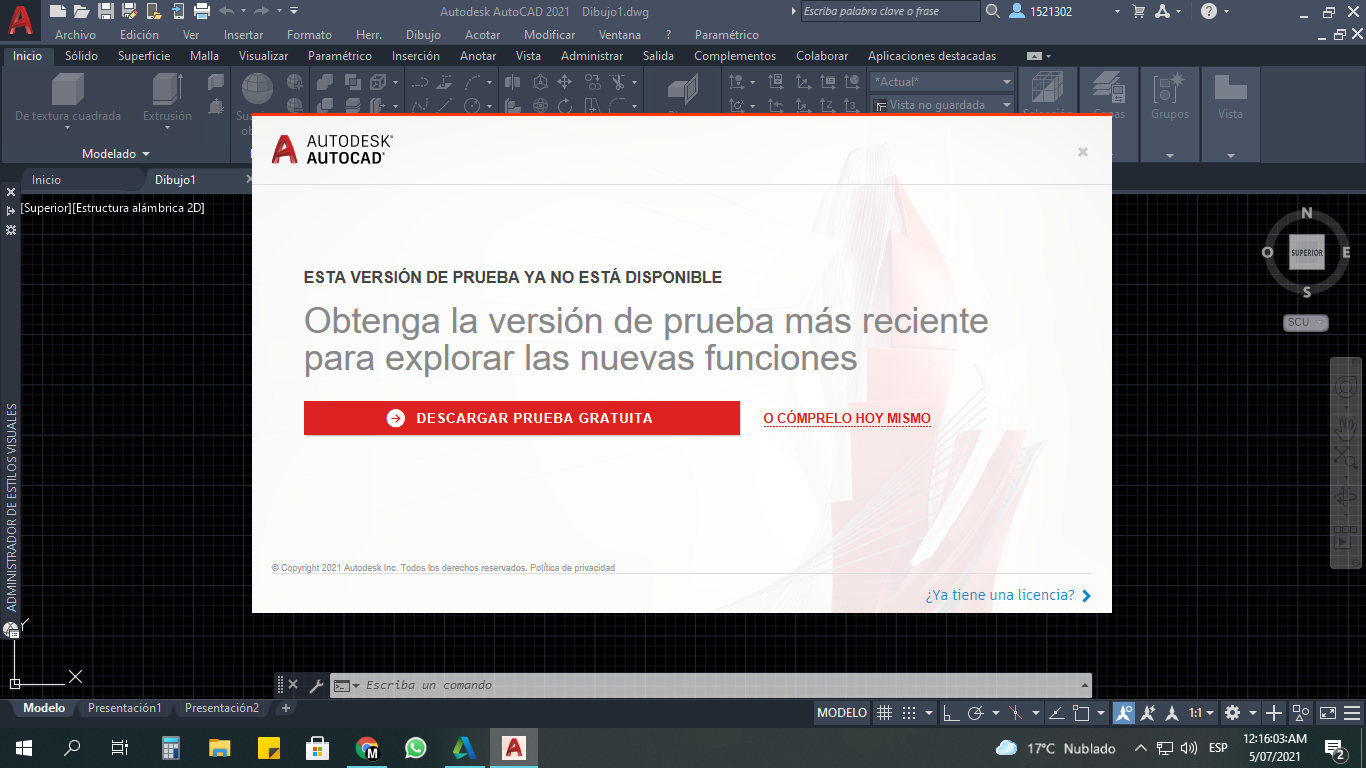Disable the highlighted object snap toggle
Viewport: 1366px width, 768px height.
[1124, 712]
